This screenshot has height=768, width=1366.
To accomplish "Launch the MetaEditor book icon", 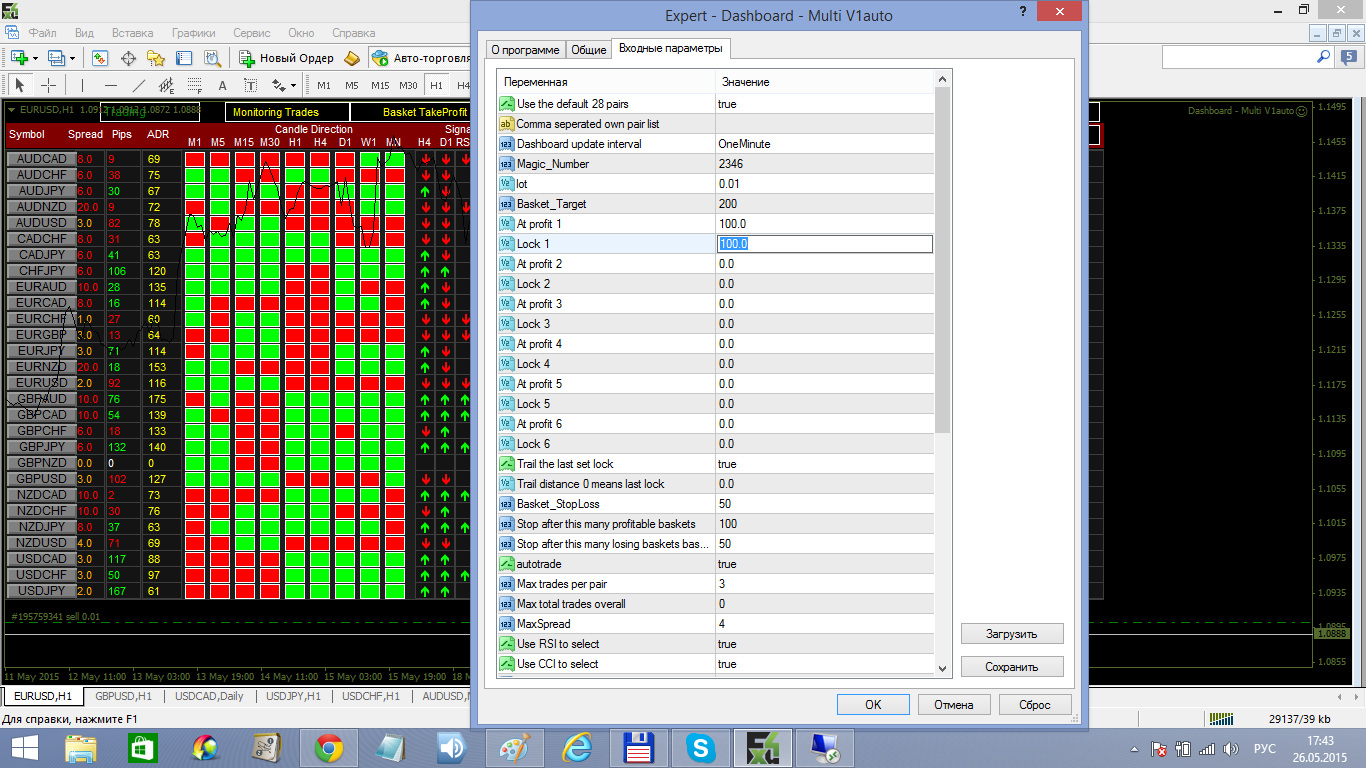I will (352, 58).
